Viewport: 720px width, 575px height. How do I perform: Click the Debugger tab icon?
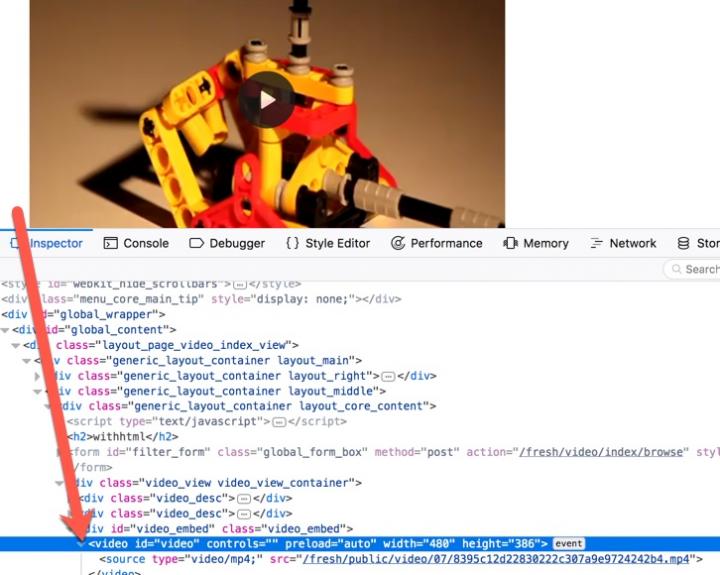197,243
